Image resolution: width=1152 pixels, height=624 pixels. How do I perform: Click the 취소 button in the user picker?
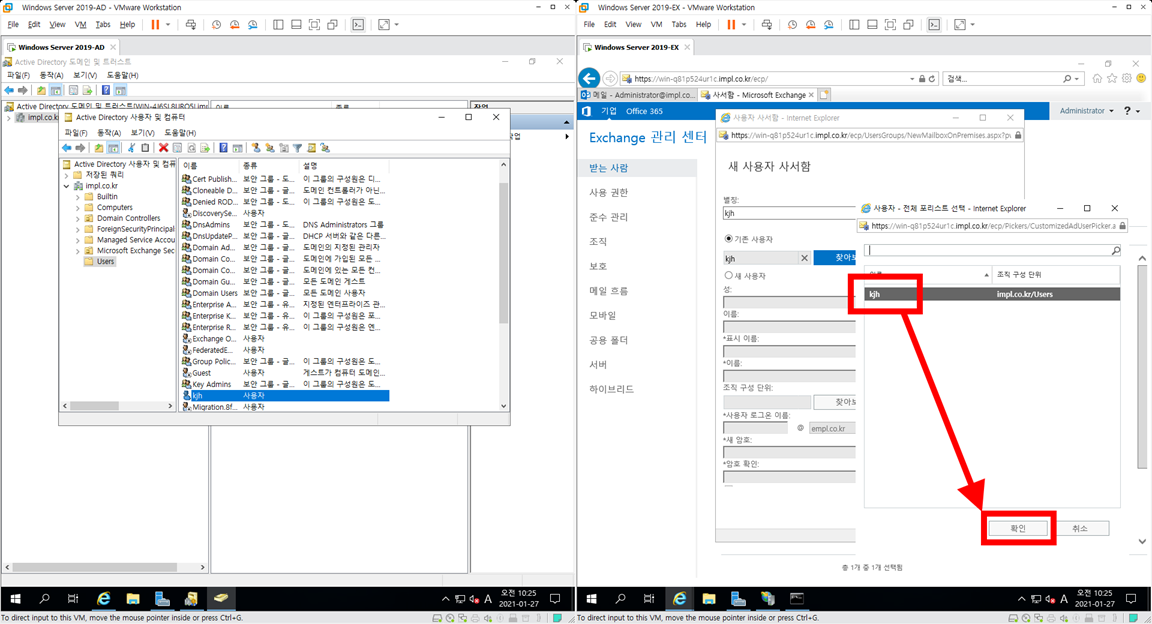[1079, 528]
